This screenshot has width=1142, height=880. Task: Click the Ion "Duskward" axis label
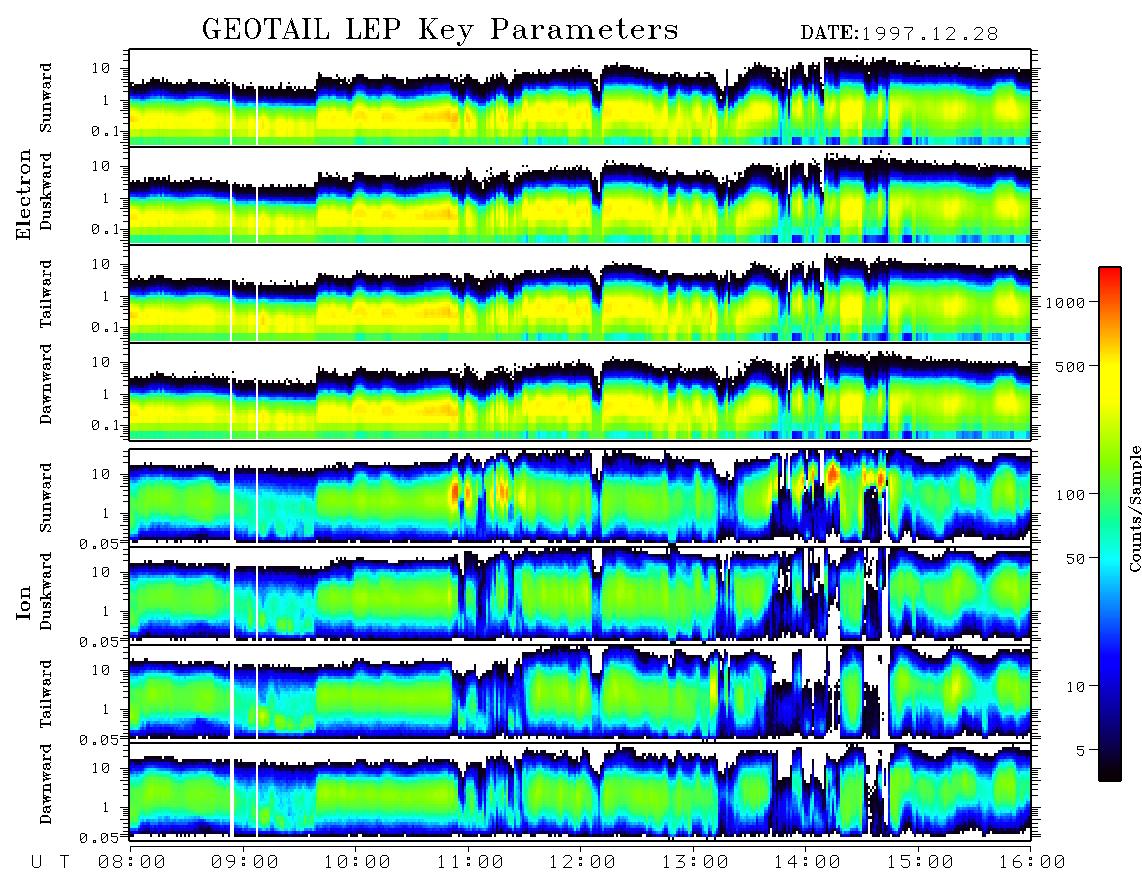[x=46, y=592]
